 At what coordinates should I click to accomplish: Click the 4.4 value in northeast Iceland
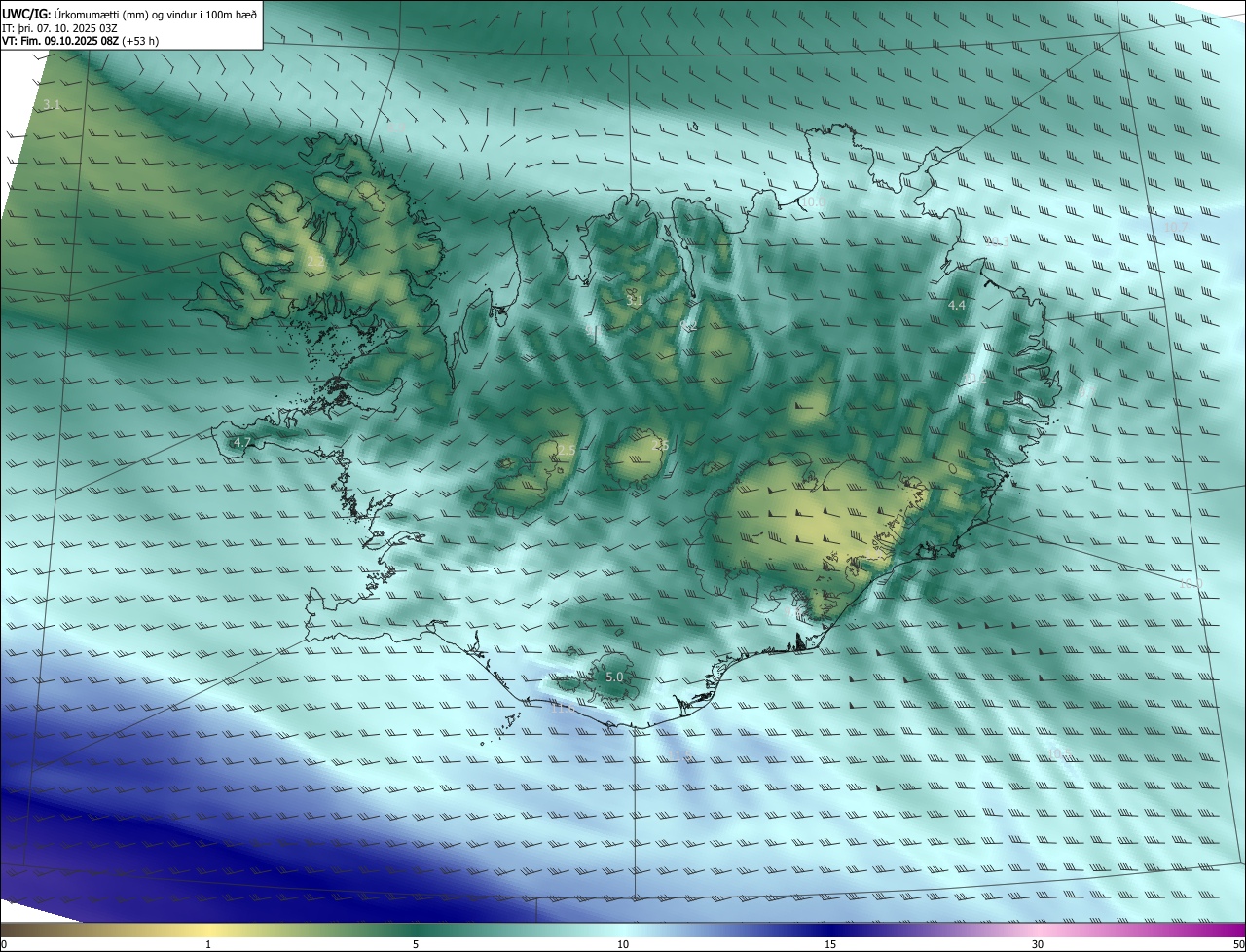(957, 305)
